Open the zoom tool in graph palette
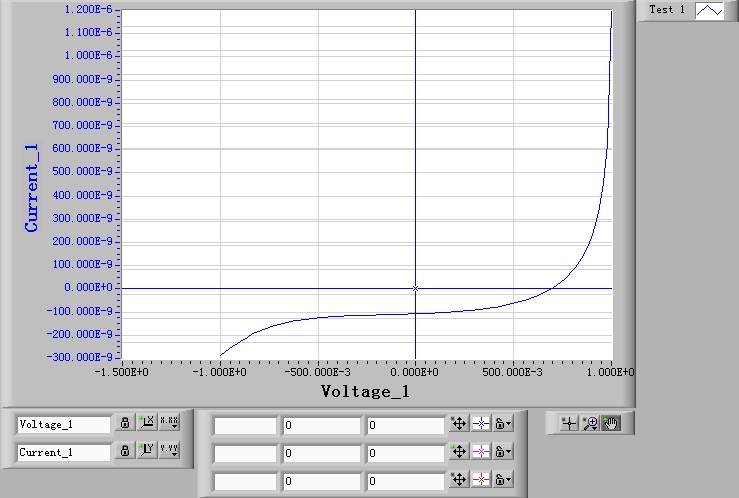Viewport: 739px width, 498px height. [x=590, y=423]
